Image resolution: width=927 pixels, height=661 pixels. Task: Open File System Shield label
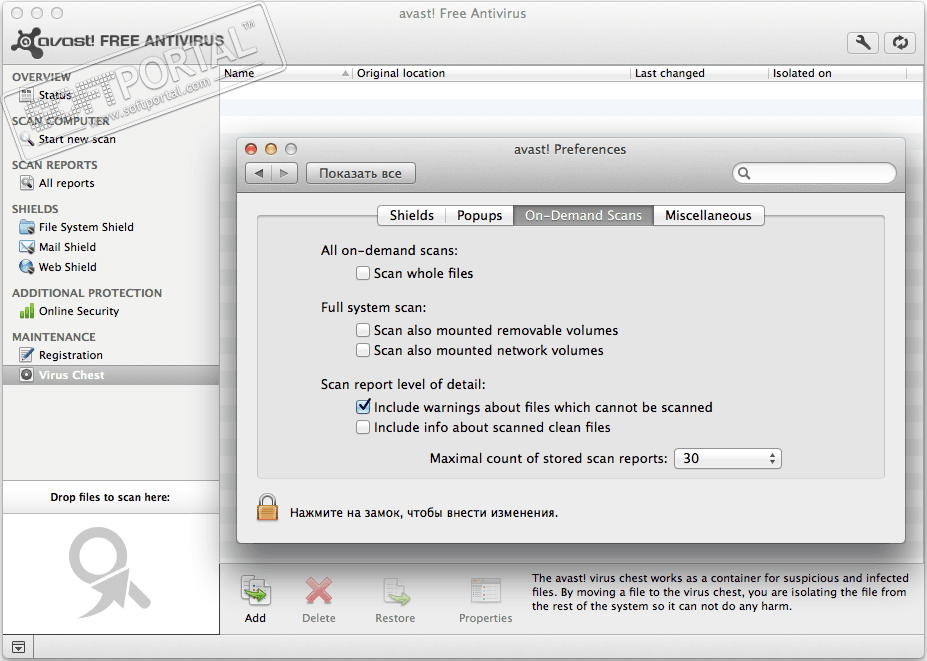pyautogui.click(x=86, y=227)
